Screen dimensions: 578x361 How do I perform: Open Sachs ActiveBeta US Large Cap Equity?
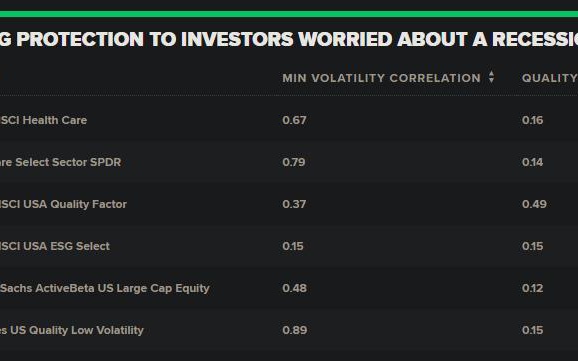coord(105,288)
